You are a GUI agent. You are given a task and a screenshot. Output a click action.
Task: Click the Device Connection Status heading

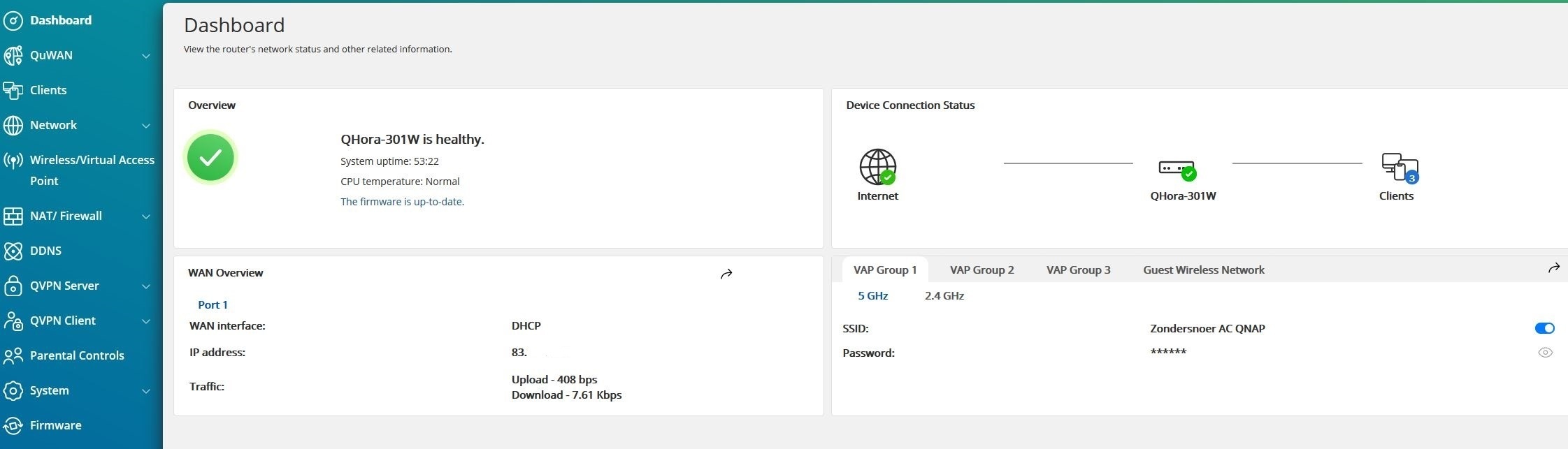tap(910, 105)
